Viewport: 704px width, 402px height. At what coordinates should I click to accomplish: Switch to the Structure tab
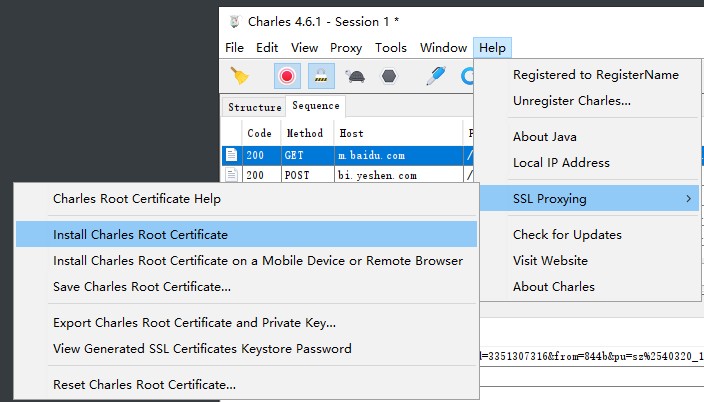click(x=254, y=107)
